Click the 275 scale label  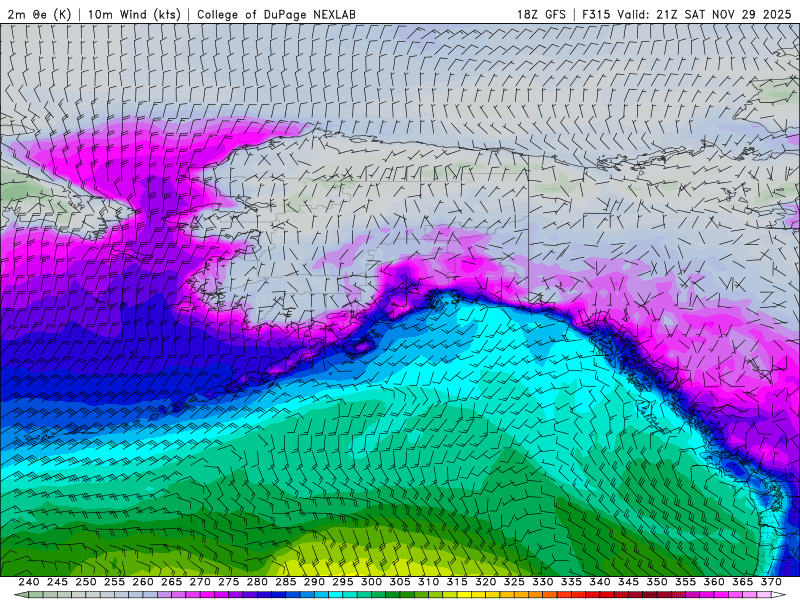[x=229, y=582]
